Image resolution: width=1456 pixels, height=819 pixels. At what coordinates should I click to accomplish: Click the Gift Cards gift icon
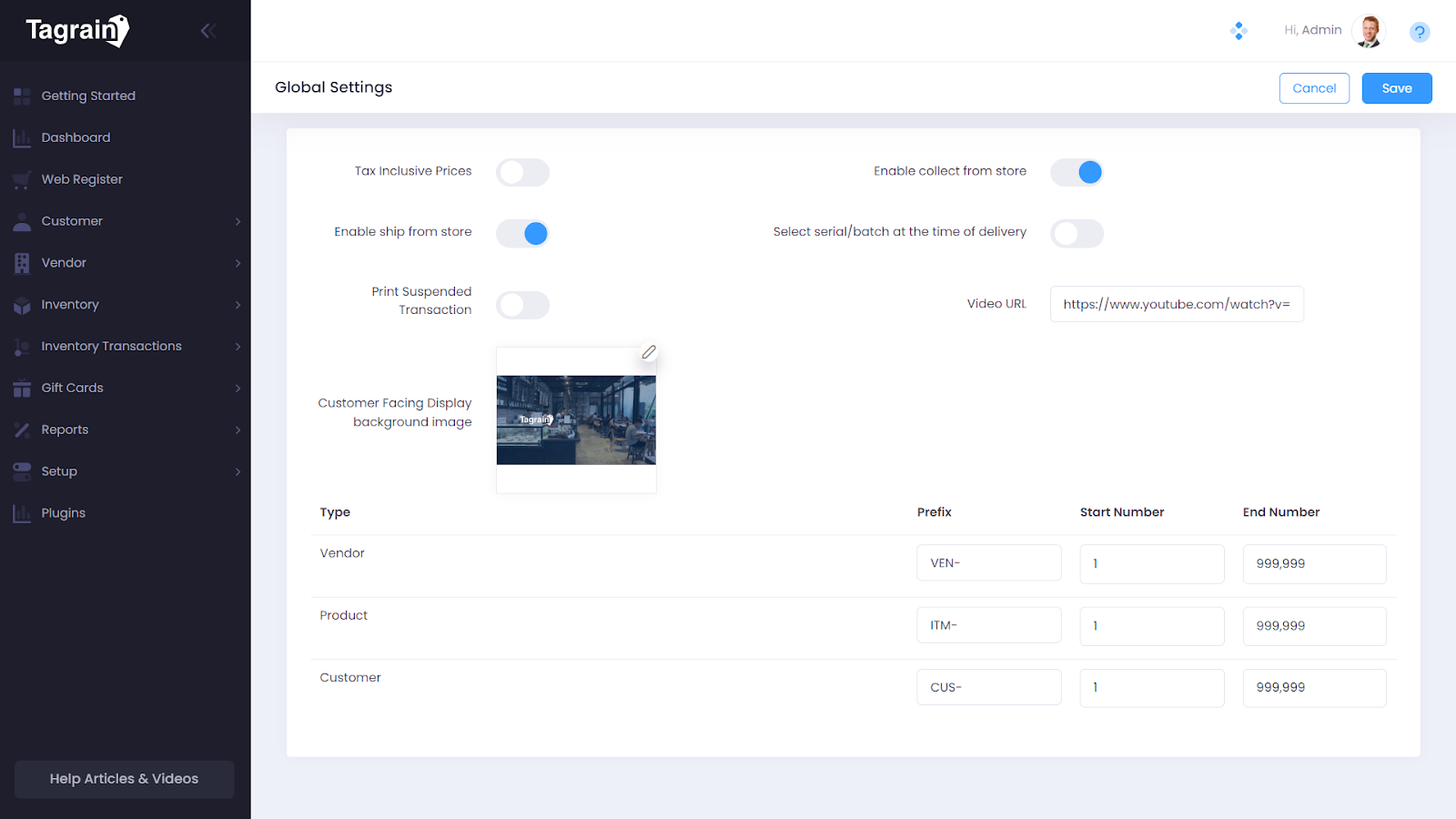pos(22,389)
